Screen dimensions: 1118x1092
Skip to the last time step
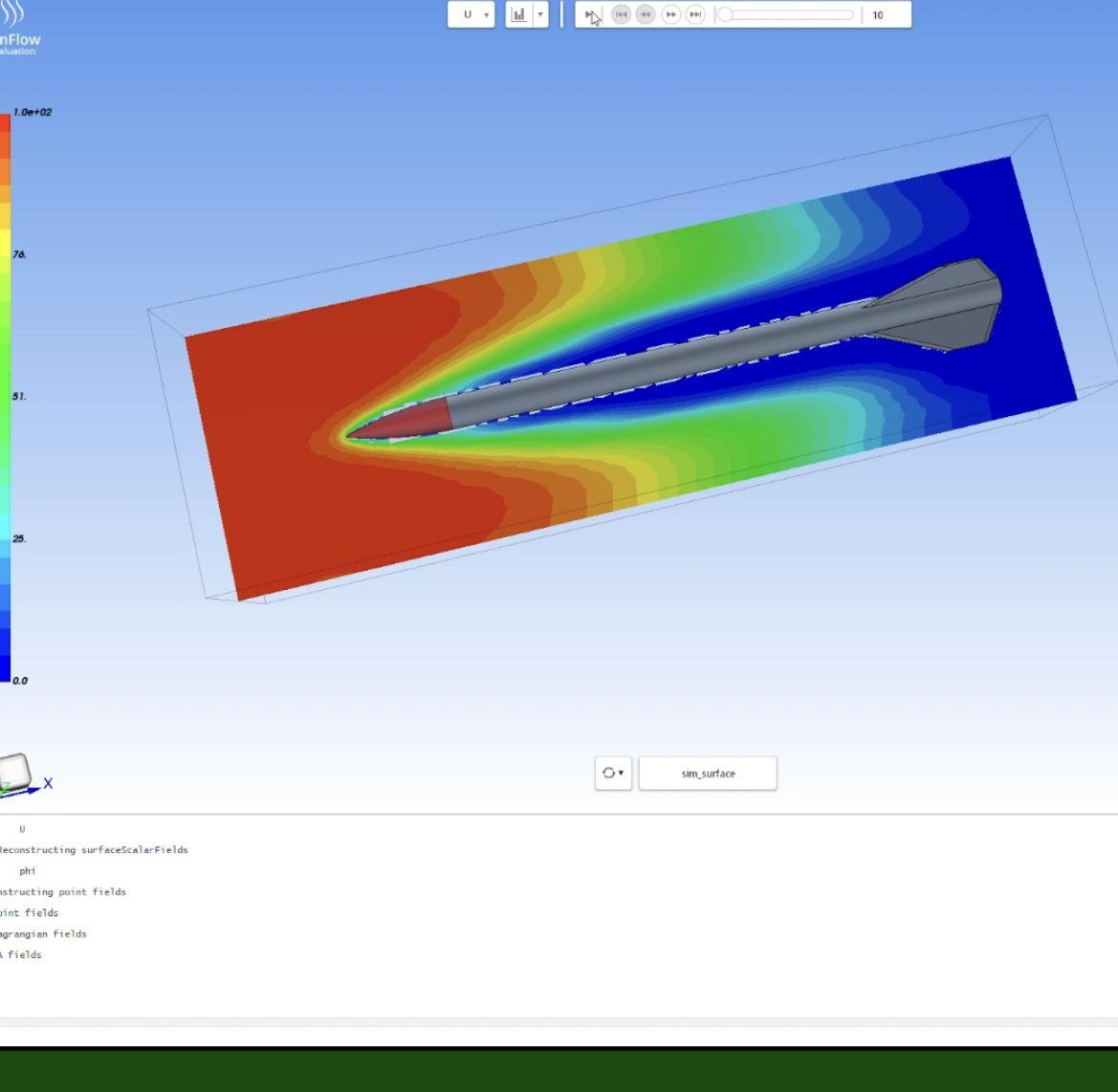pyautogui.click(x=695, y=15)
